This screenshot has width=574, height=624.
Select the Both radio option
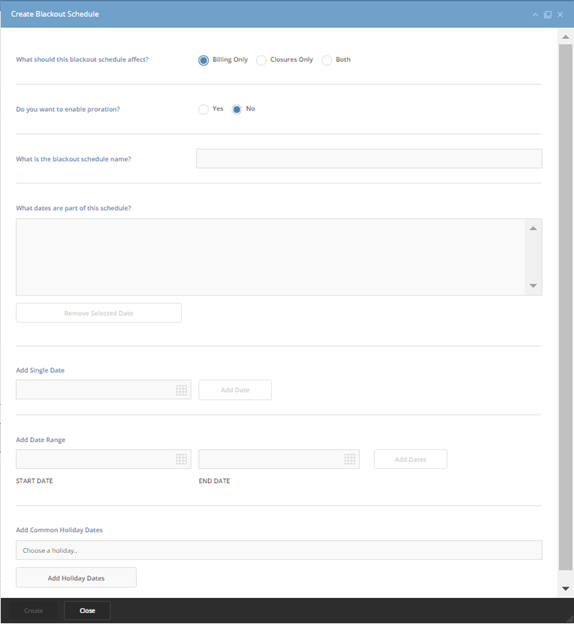(x=326, y=60)
